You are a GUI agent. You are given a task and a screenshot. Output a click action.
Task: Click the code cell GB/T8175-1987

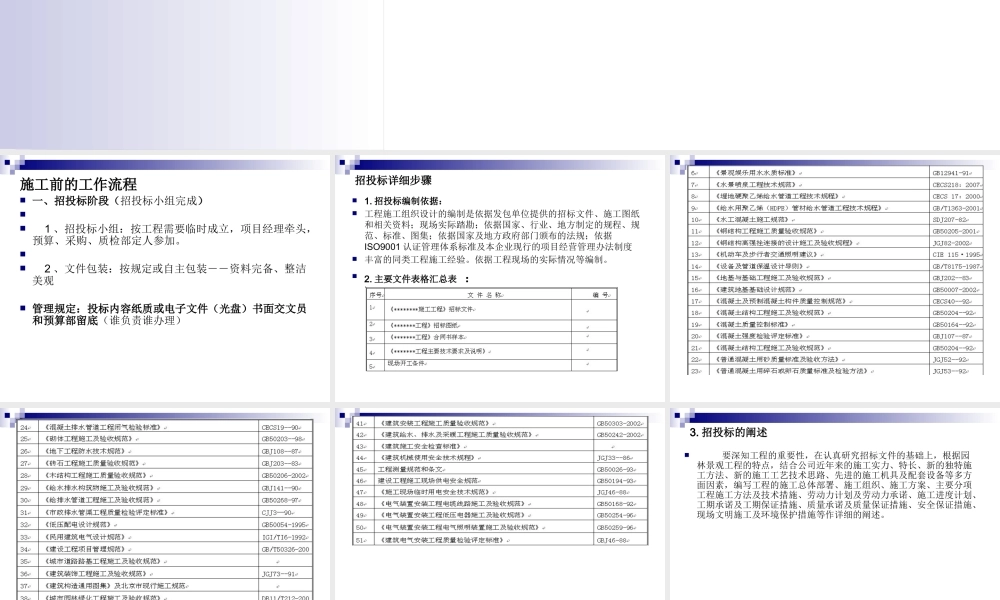coord(957,267)
